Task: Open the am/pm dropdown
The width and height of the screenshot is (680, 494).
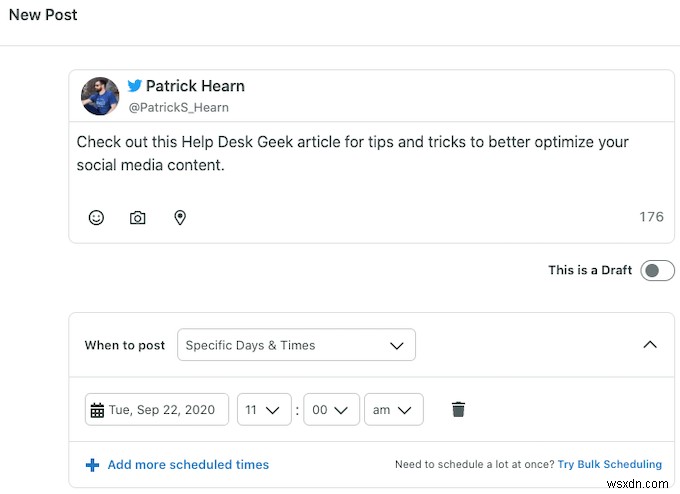Action: tap(393, 409)
